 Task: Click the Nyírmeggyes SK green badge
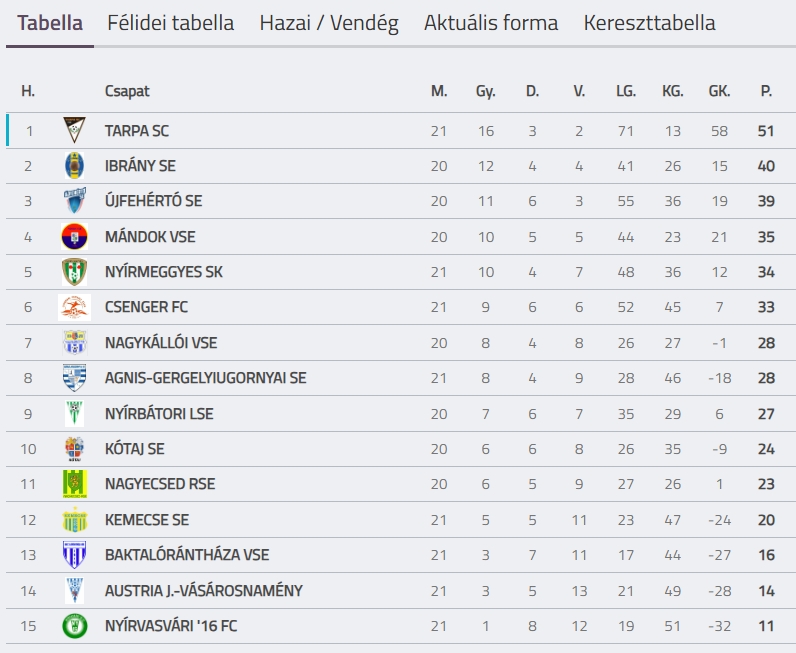click(75, 272)
